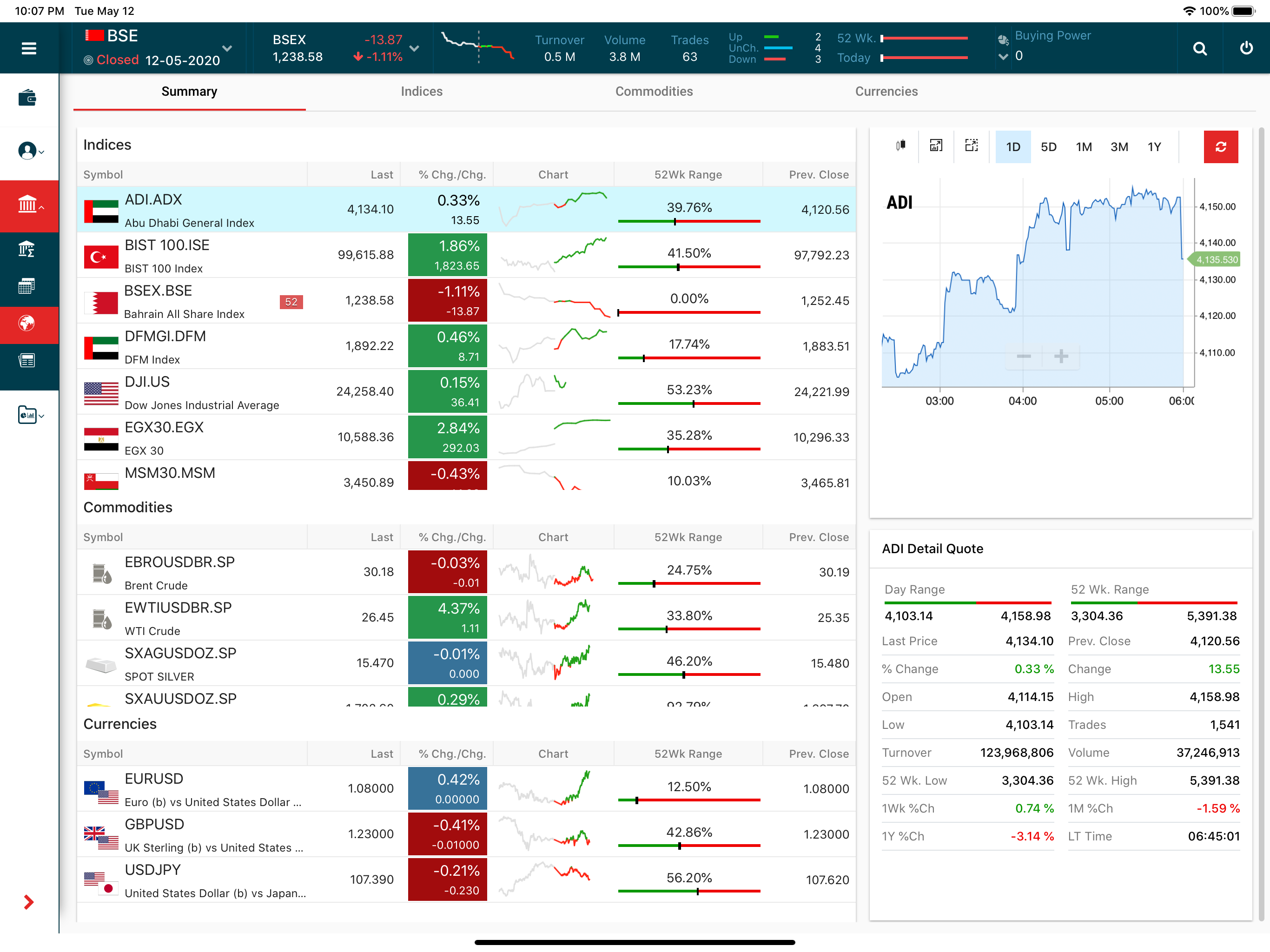Click the BSEX mini trend chart
This screenshot has height=952, width=1270.
click(477, 47)
